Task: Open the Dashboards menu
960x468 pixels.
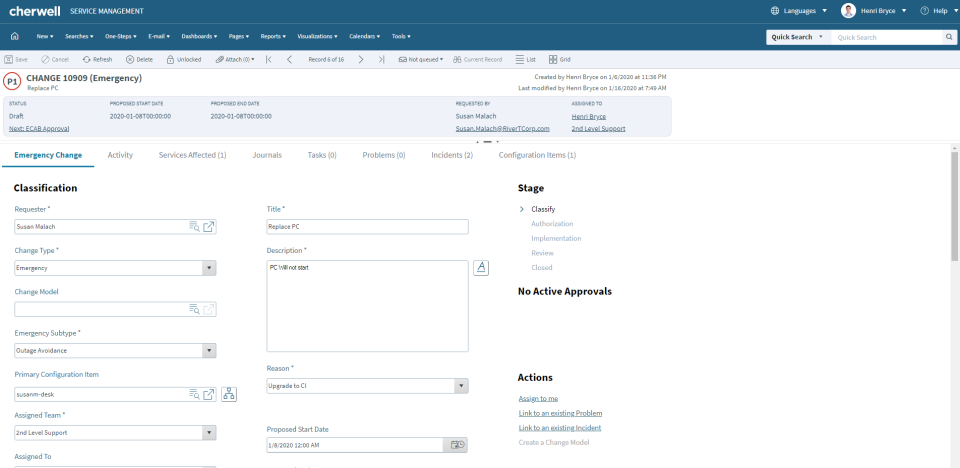Action: tap(200, 37)
